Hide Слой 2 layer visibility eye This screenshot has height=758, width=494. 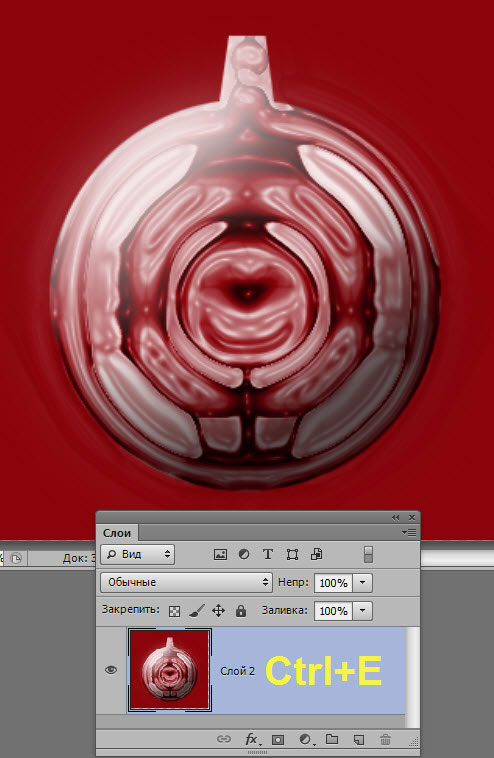tap(111, 670)
